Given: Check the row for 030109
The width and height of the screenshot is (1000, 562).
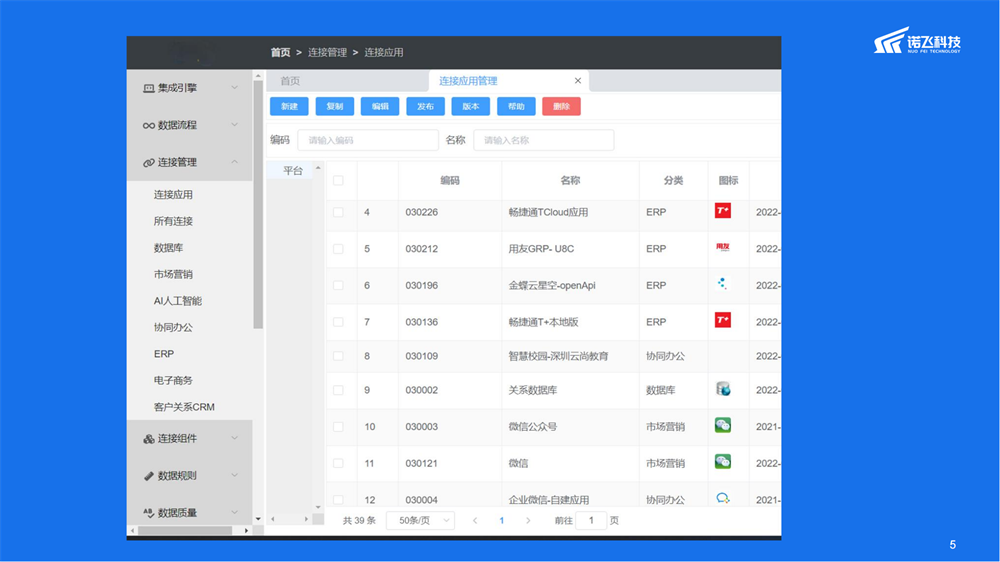Looking at the screenshot, I should 338,356.
